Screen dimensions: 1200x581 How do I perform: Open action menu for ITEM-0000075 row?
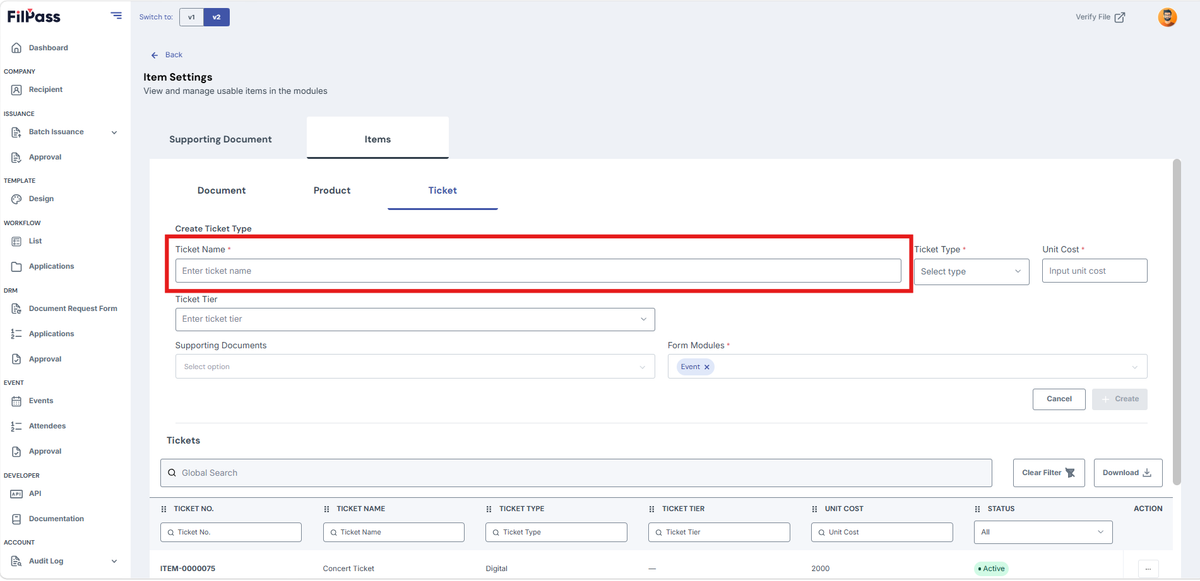1148,569
